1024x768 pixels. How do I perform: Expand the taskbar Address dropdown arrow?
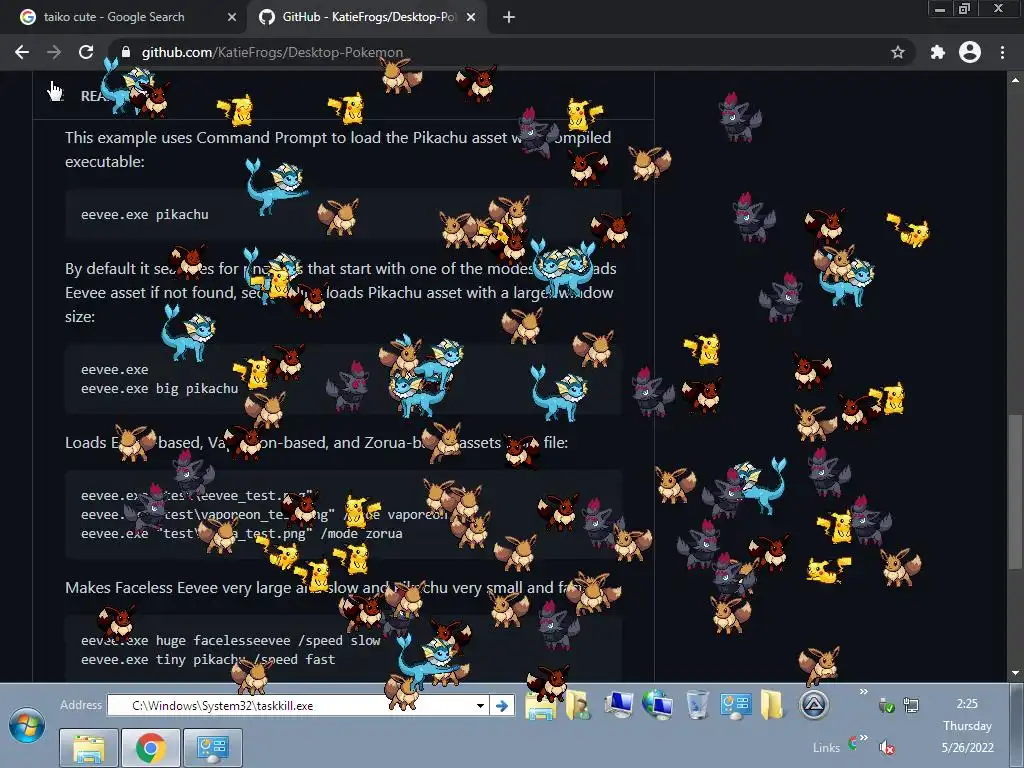[481, 706]
